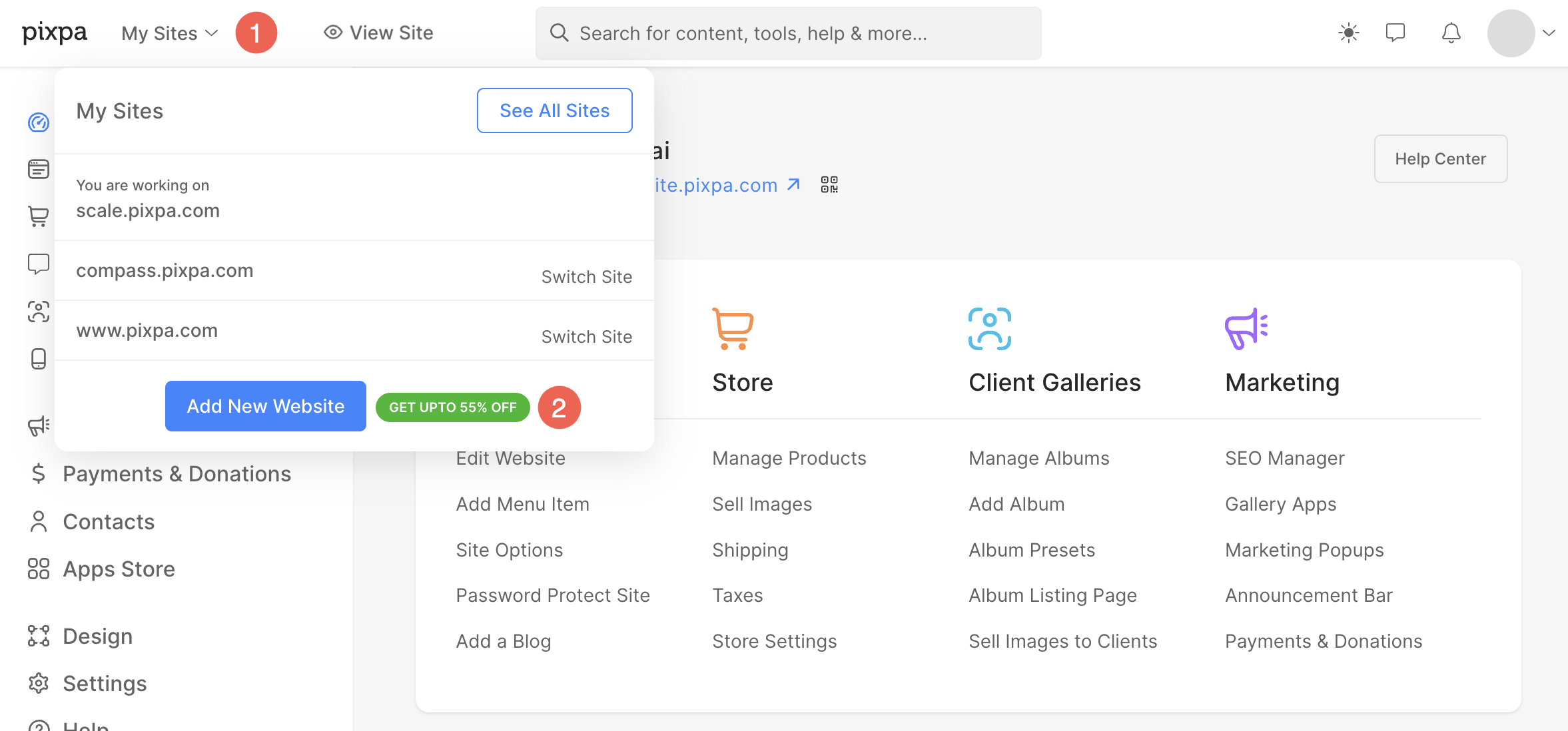
Task: Click the See All Sites button
Action: click(x=555, y=111)
